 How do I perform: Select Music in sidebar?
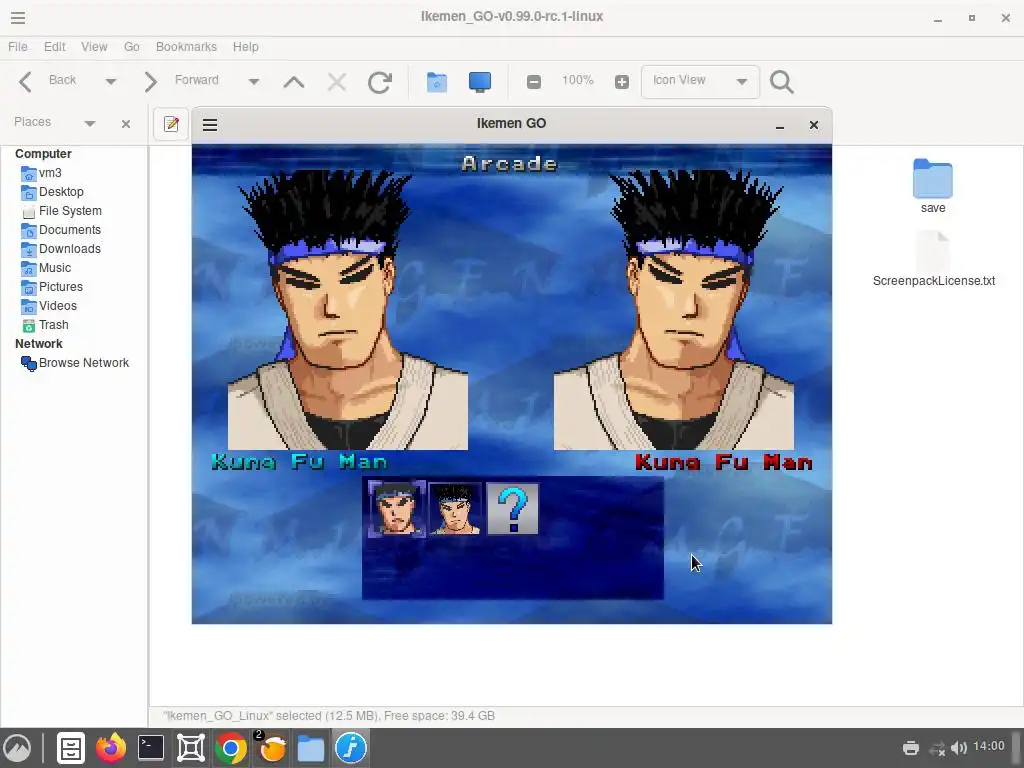pyautogui.click(x=46, y=268)
